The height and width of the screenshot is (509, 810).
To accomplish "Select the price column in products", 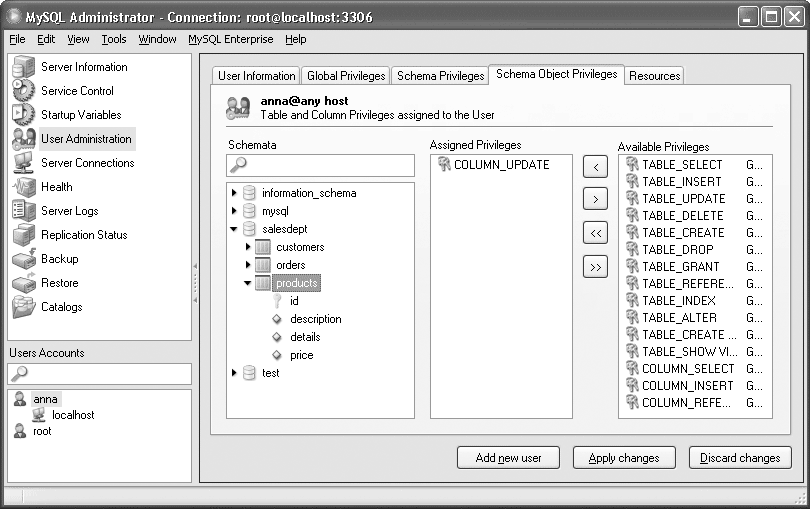I will point(301,355).
